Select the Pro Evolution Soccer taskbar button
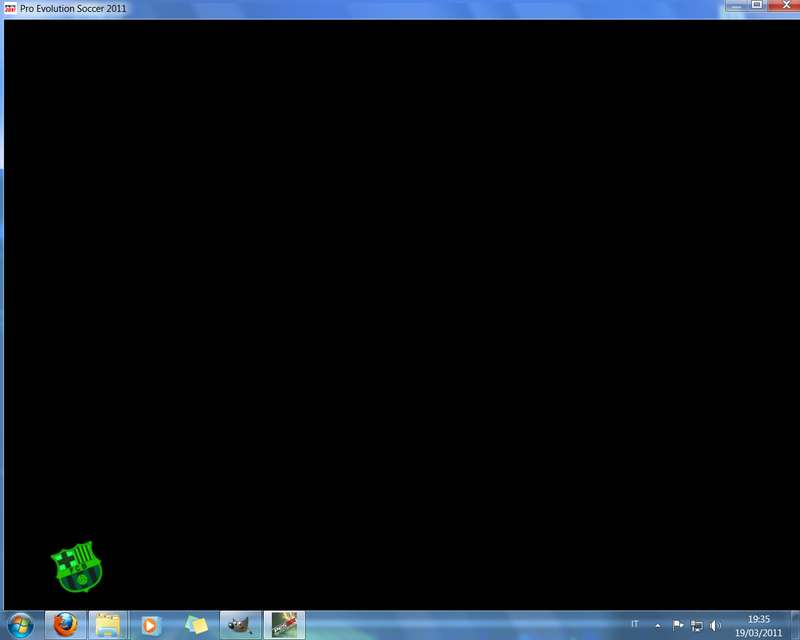800x640 pixels. 284,625
